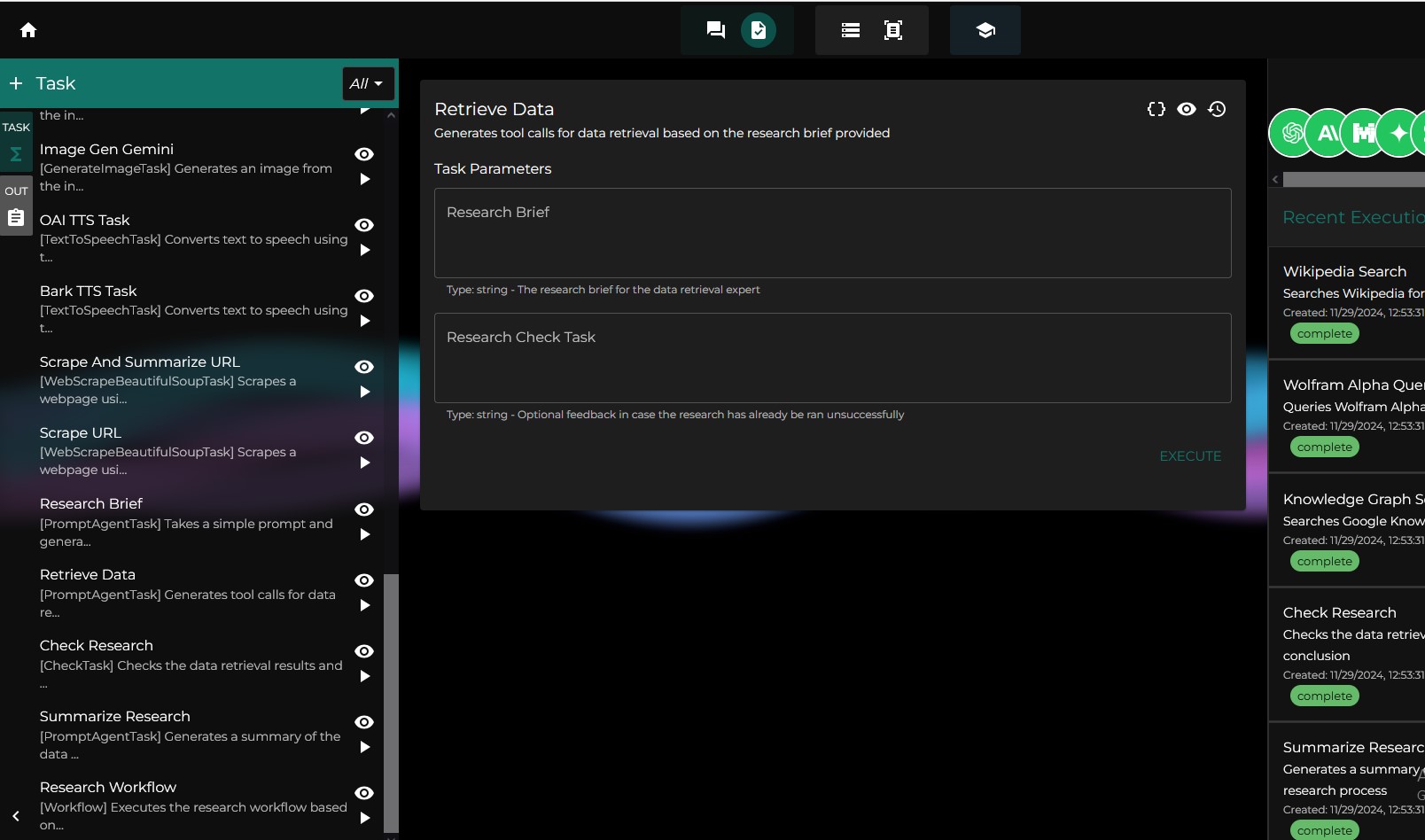The image size is (1425, 840).
Task: Focus the Research Brief input field
Action: click(x=833, y=233)
